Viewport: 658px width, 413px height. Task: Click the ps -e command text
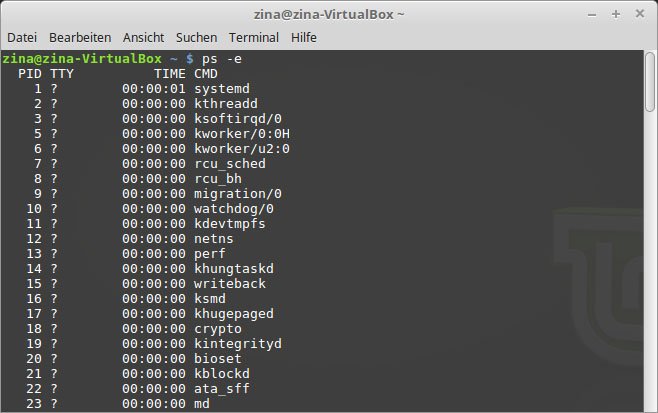222,59
